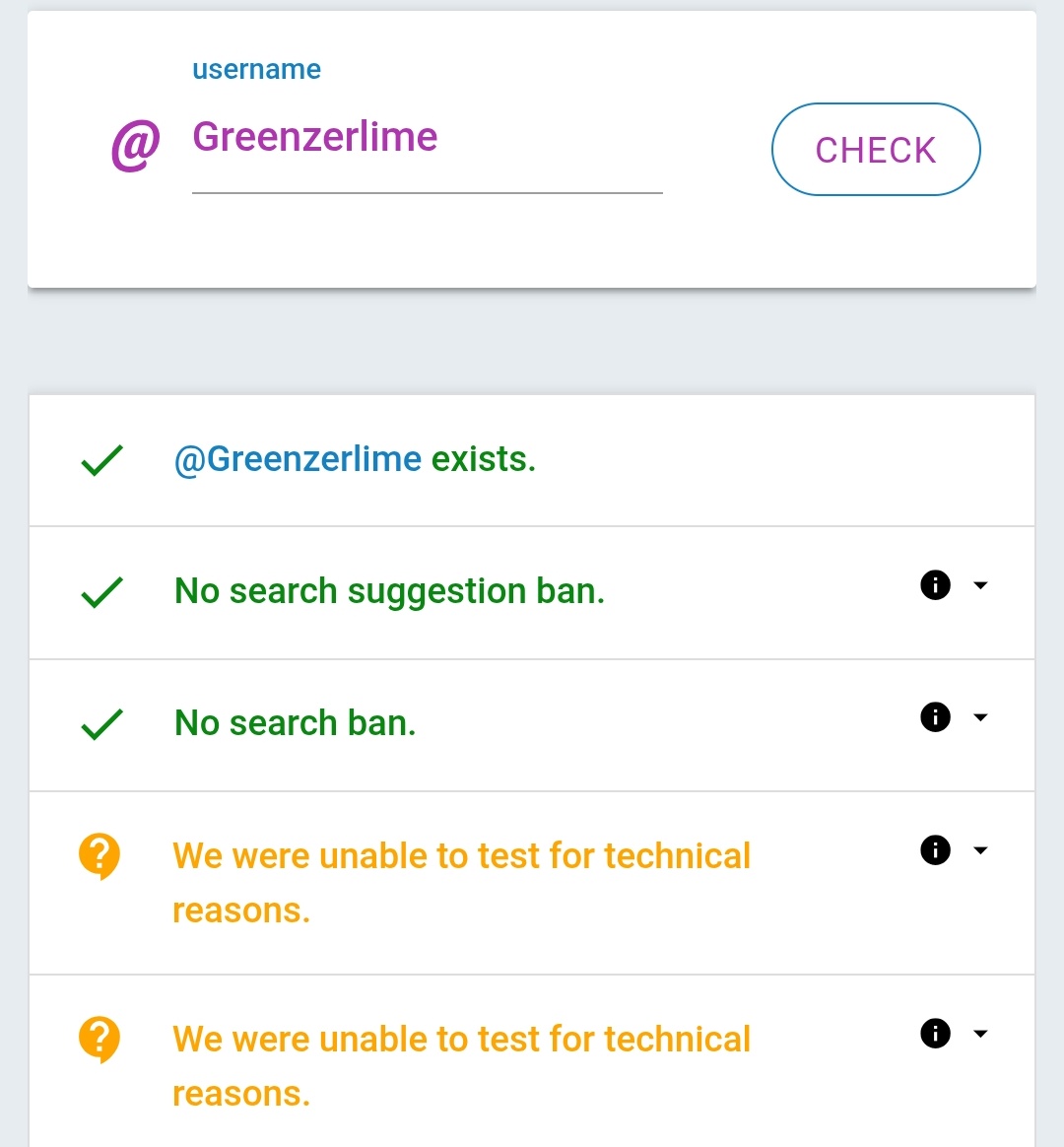The image size is (1064, 1147).
Task: Click info icon on second unable-to-test row
Action: click(x=935, y=1033)
